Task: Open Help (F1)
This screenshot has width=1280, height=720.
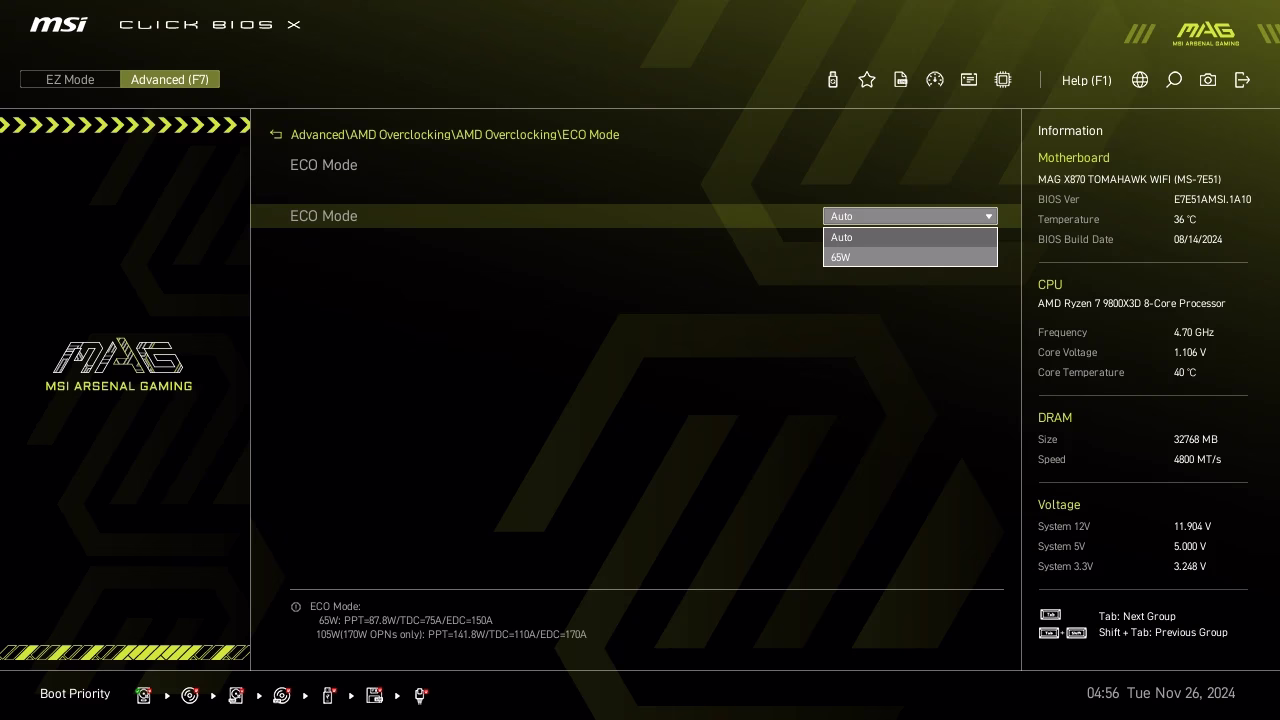Action: (x=1087, y=80)
